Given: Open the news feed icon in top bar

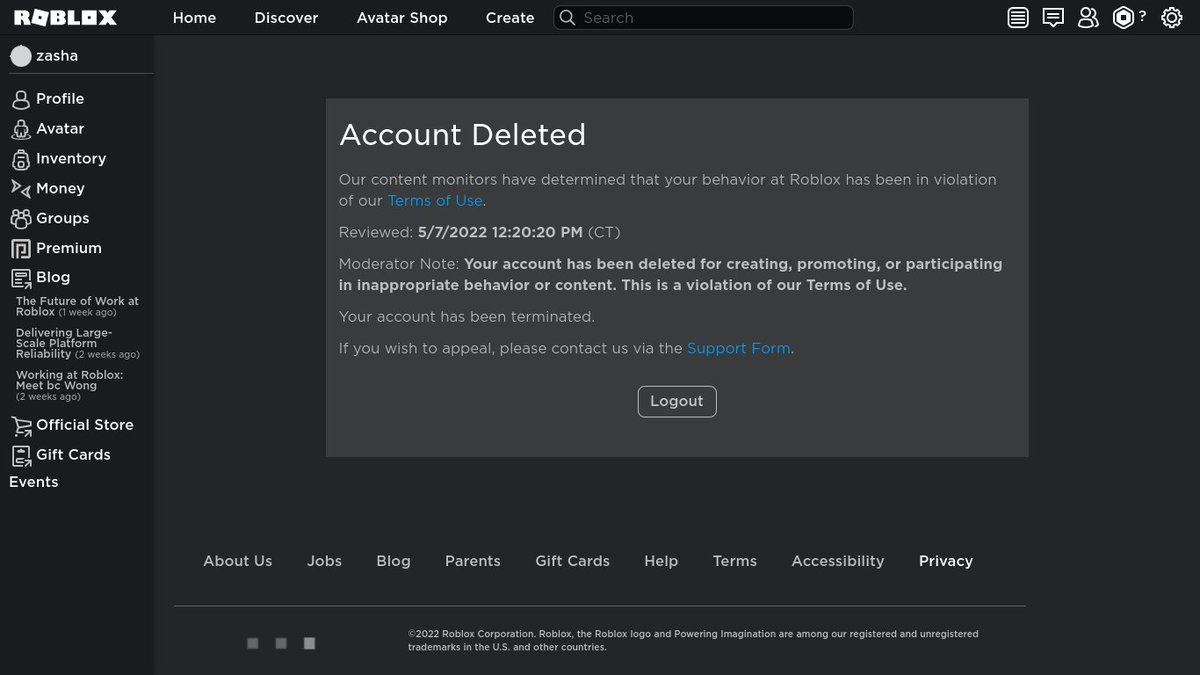Looking at the screenshot, I should [1018, 18].
